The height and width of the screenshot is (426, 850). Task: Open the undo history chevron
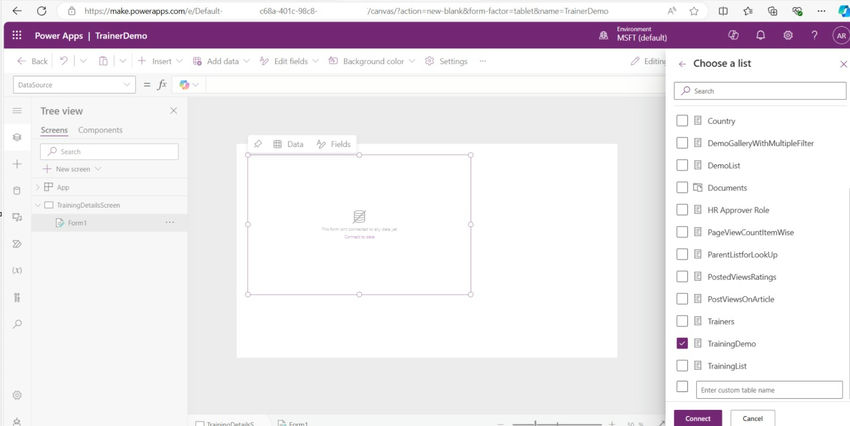tap(83, 61)
